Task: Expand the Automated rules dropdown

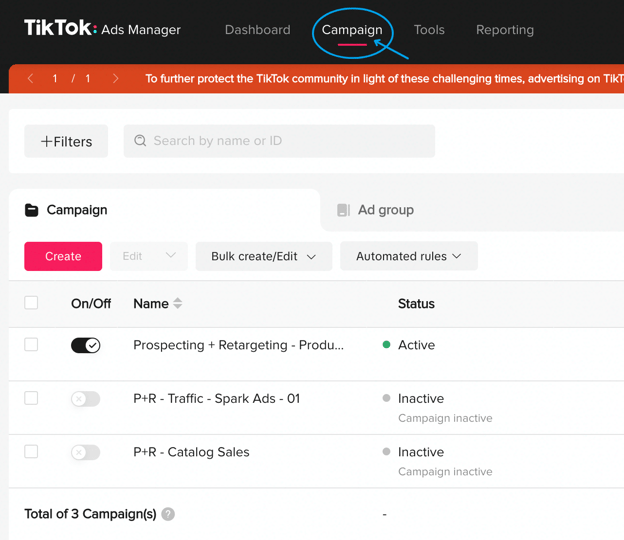Action: tap(409, 256)
